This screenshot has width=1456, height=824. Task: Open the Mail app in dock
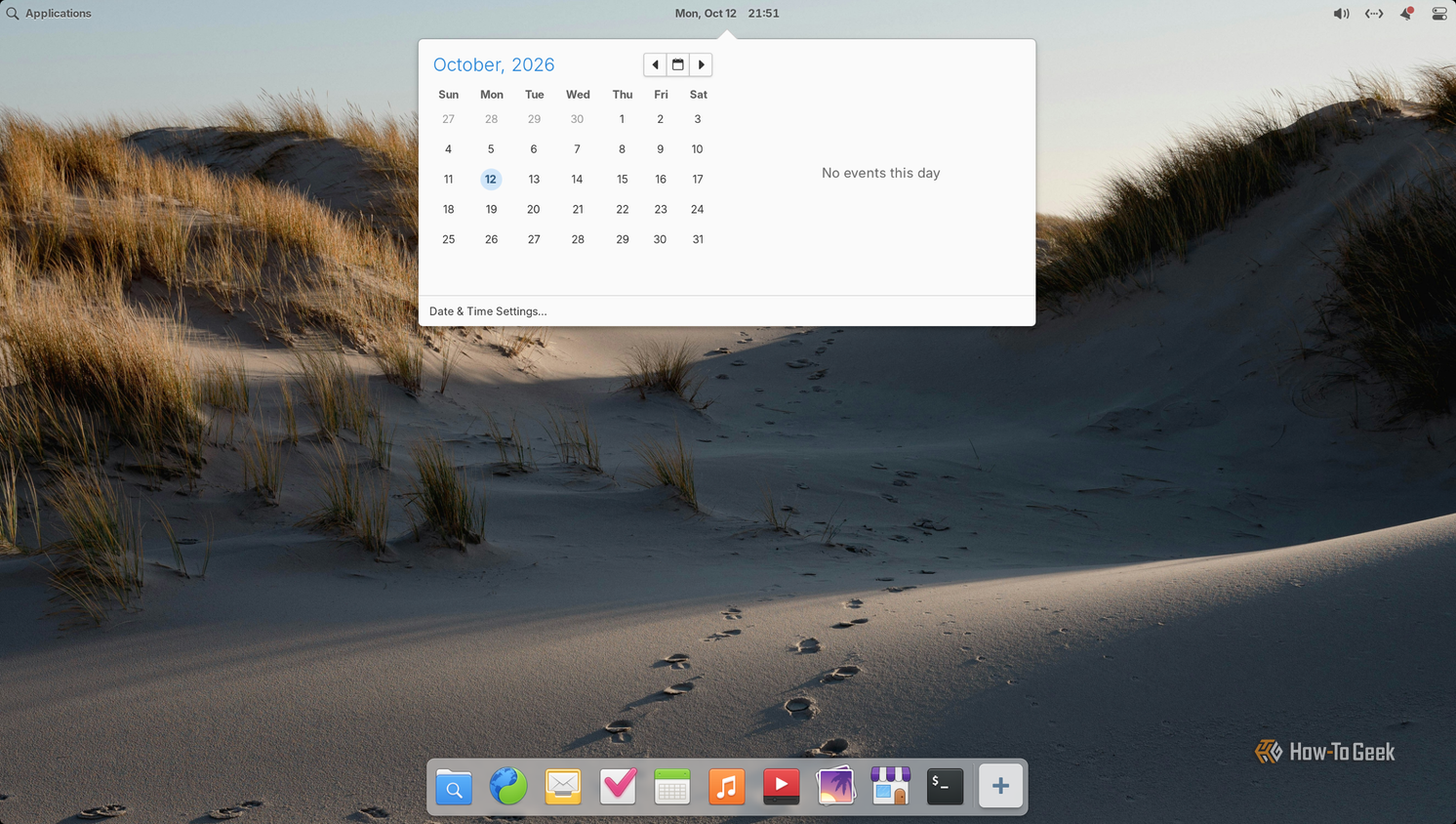[x=563, y=786]
